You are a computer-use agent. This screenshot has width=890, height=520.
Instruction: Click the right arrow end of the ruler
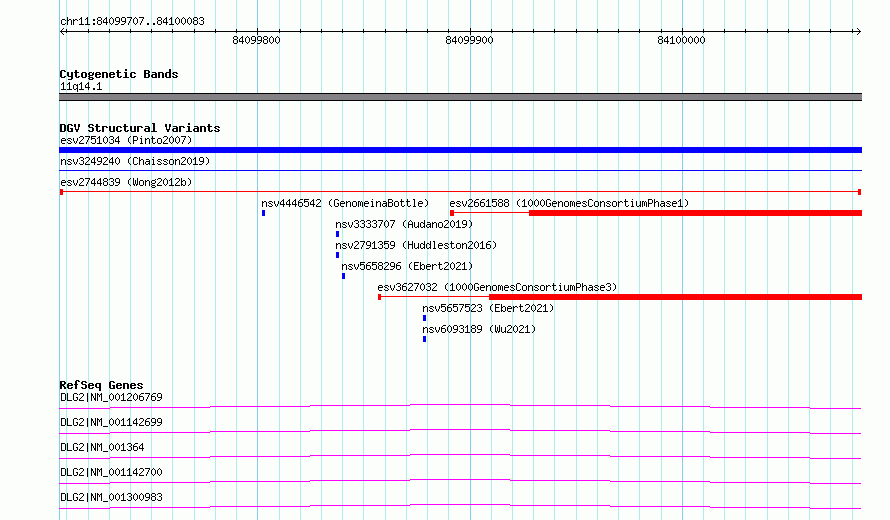(858, 31)
